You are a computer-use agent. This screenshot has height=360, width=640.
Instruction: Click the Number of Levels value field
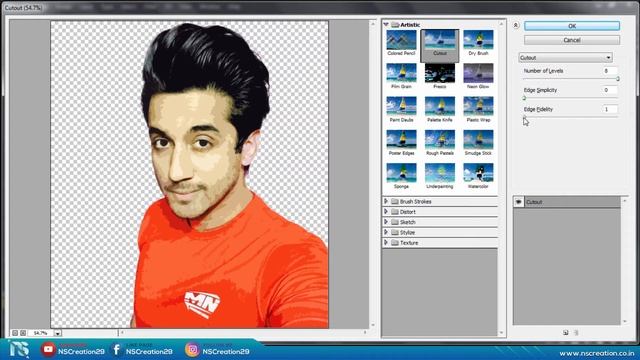(x=610, y=71)
